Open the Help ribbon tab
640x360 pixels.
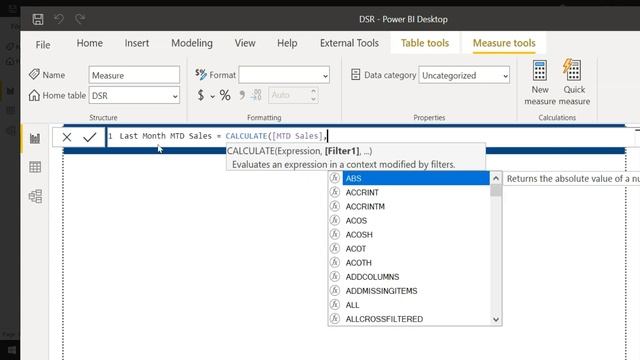[x=287, y=43]
